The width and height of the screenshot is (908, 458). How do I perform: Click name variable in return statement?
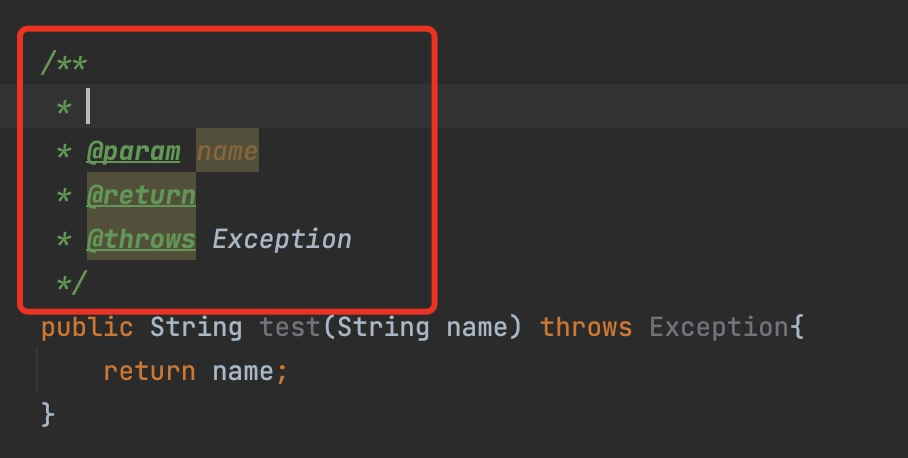[243, 371]
